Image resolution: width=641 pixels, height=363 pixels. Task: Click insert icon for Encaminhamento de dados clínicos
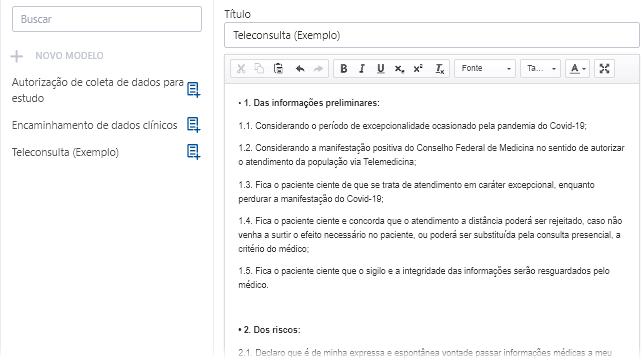[193, 125]
